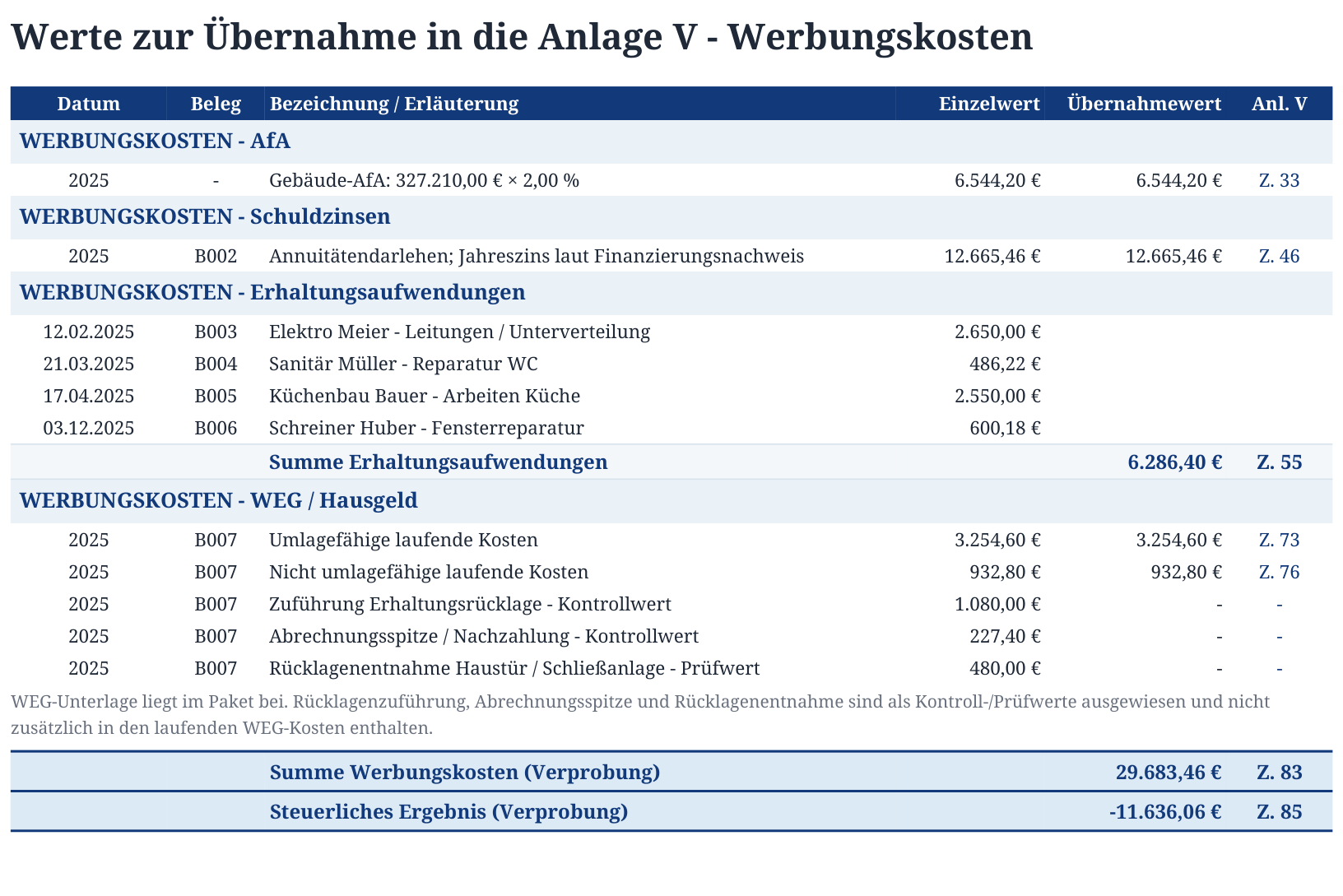Open the 'Z. 73' line reference

click(x=1280, y=540)
